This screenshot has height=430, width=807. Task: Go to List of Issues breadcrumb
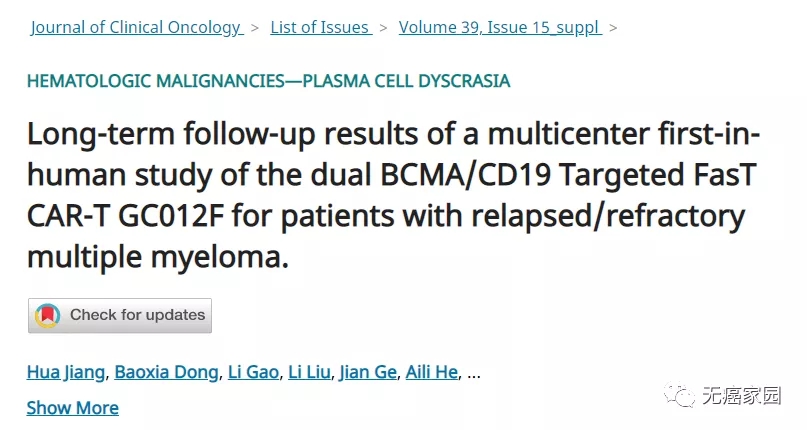[320, 27]
